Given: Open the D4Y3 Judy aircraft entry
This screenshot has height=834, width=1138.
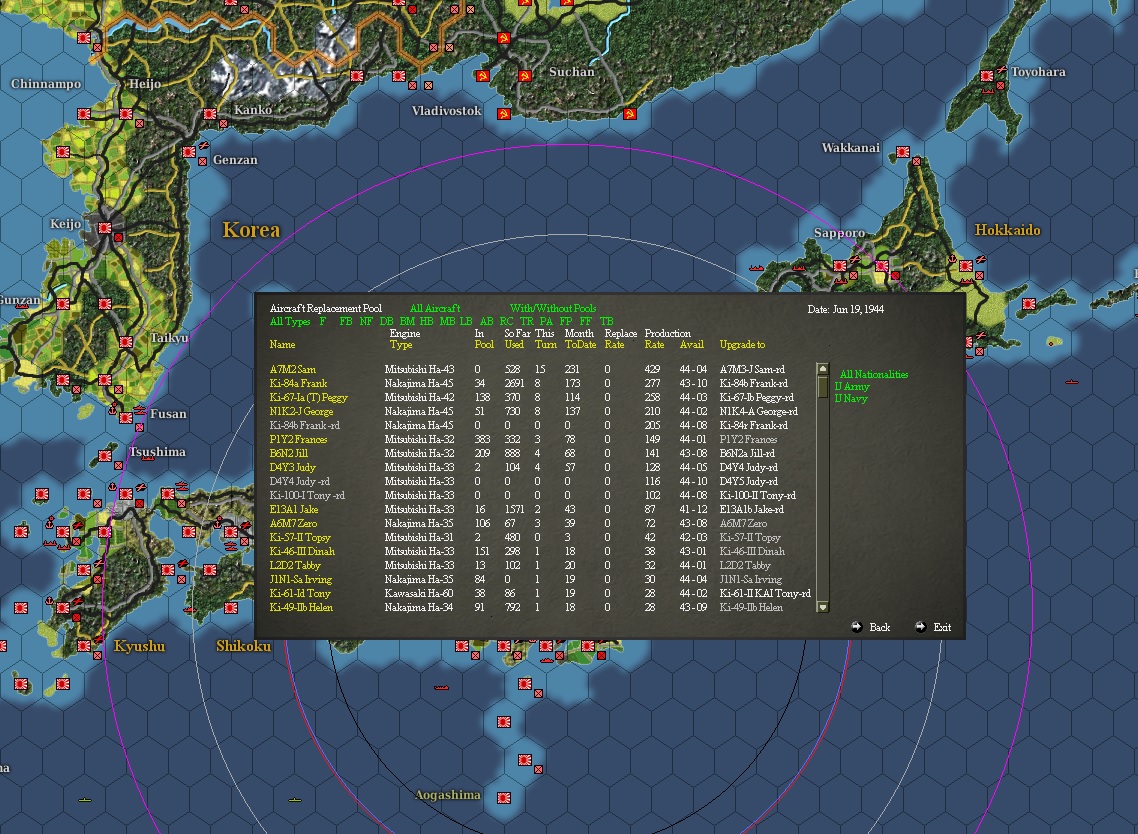Looking at the screenshot, I should [292, 467].
